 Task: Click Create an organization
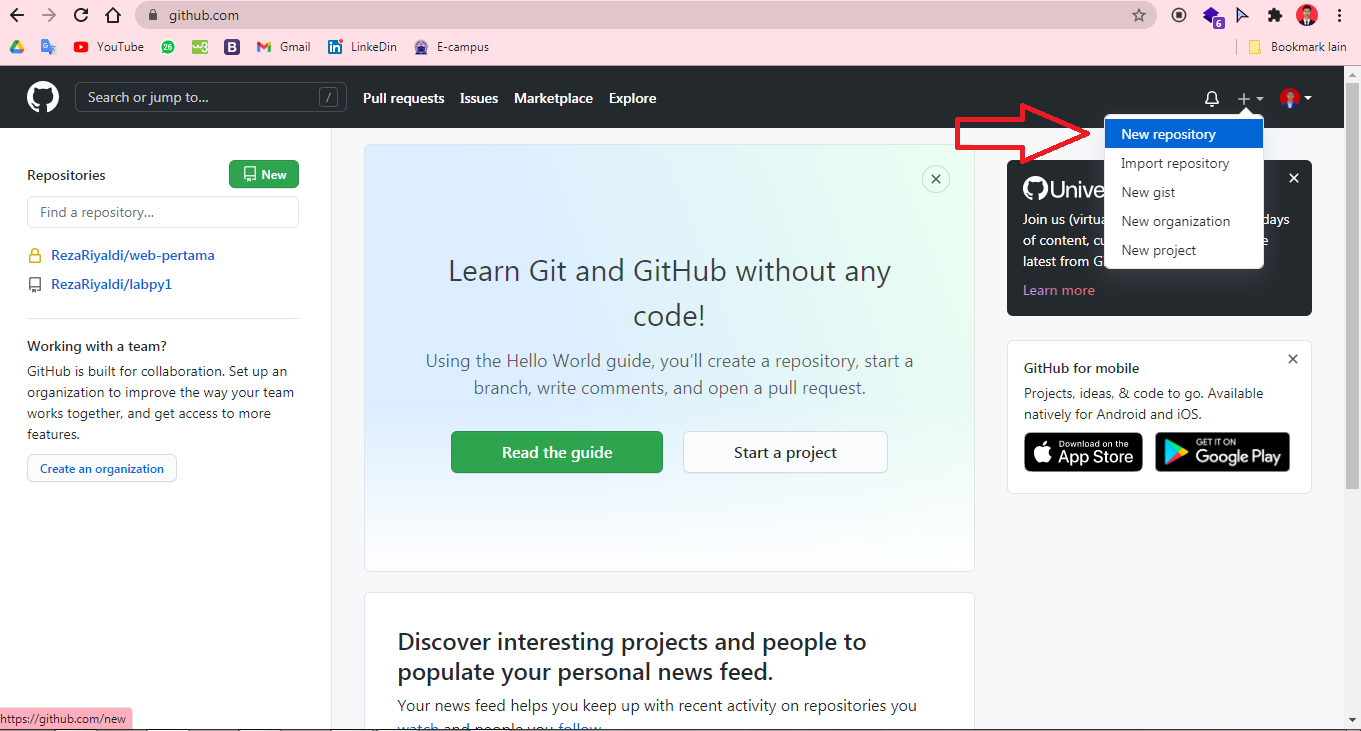101,468
